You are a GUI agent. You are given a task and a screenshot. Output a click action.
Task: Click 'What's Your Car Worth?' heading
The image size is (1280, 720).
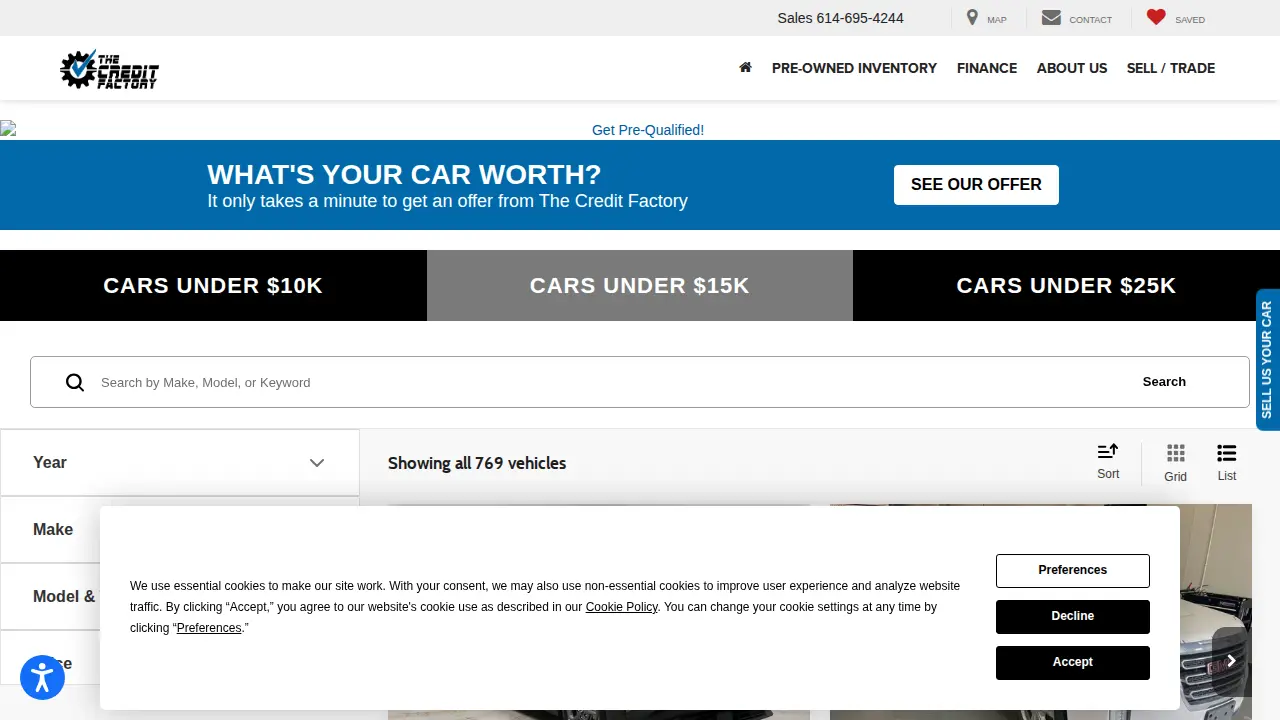point(404,174)
